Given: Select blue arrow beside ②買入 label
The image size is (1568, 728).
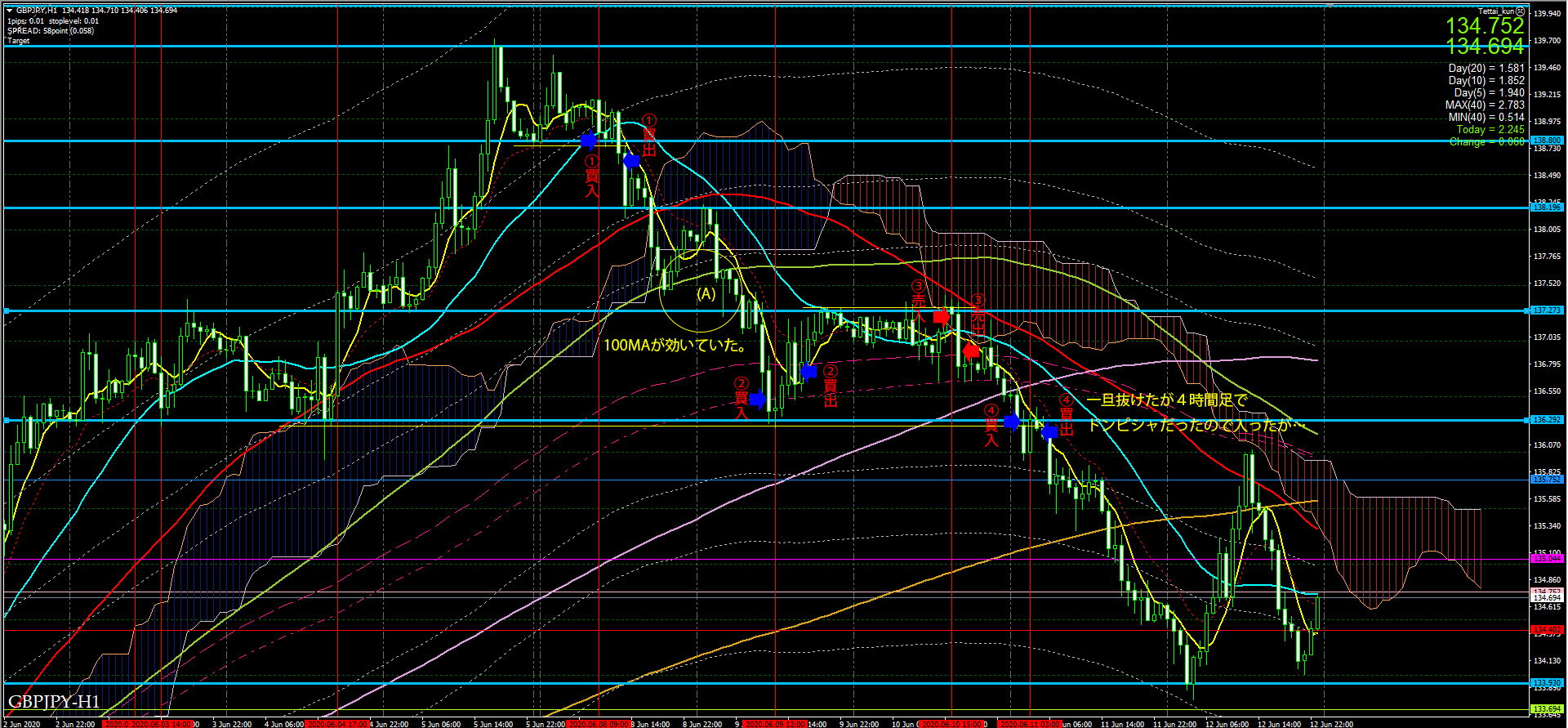Looking at the screenshot, I should coord(758,400).
